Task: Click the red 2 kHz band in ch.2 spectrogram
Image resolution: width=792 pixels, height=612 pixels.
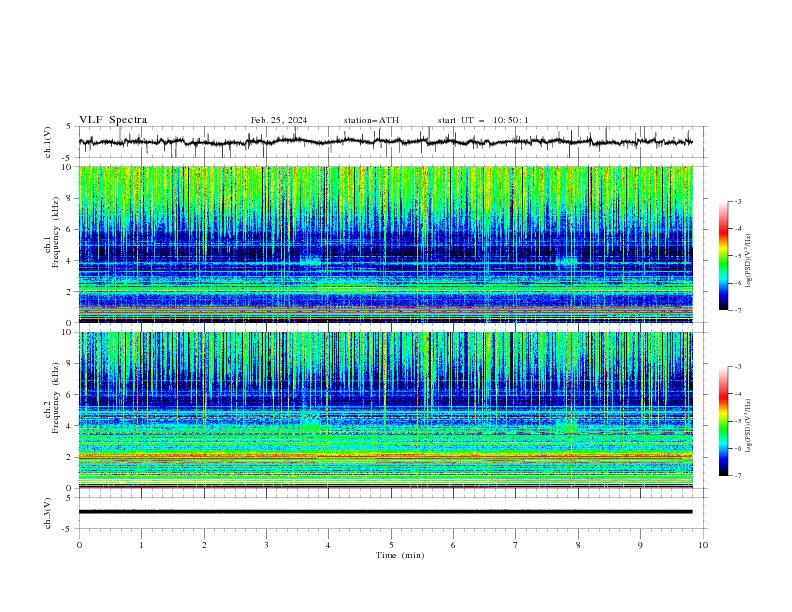Action: point(386,456)
